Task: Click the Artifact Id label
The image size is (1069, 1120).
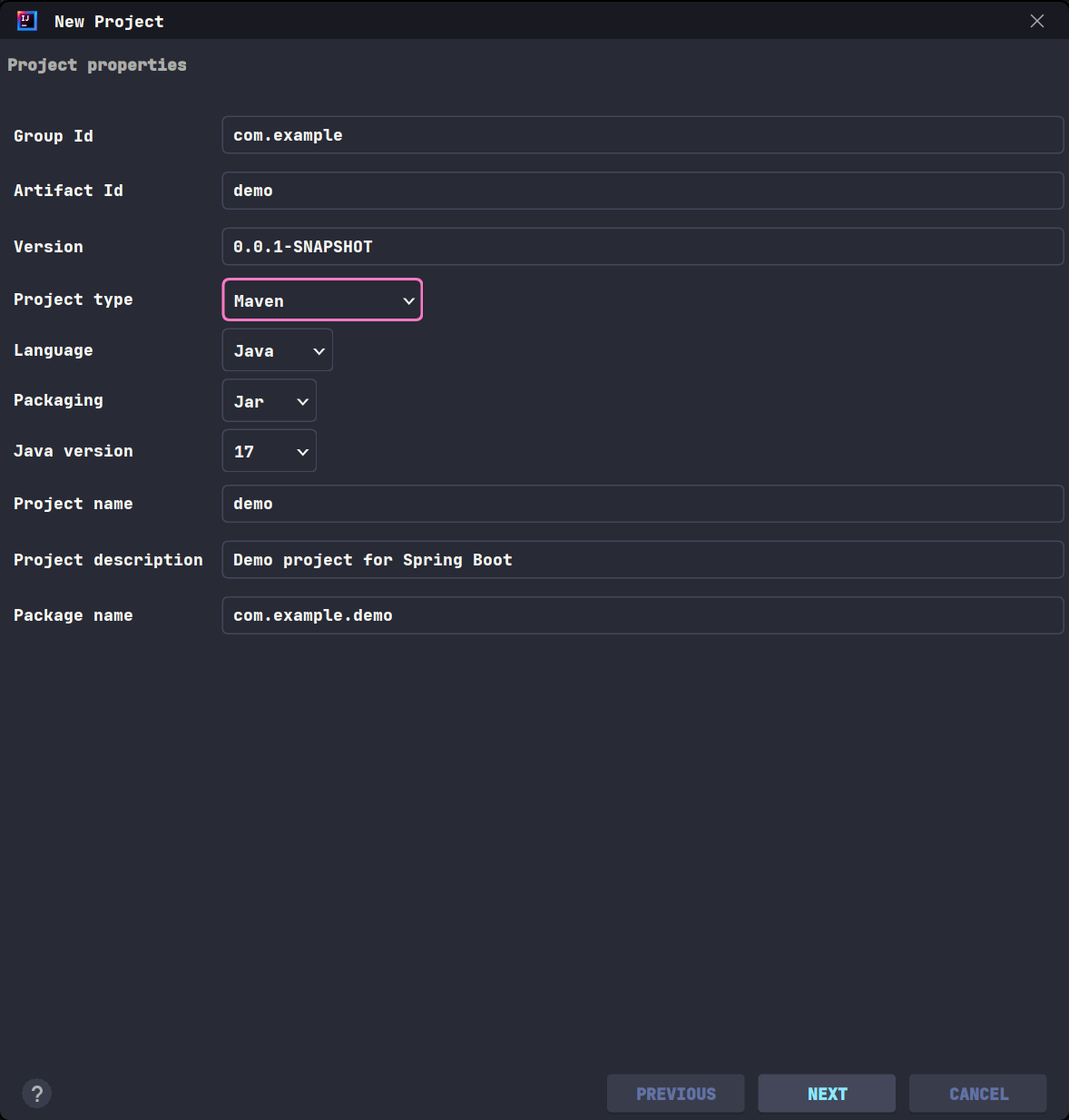Action: pyautogui.click(x=68, y=191)
